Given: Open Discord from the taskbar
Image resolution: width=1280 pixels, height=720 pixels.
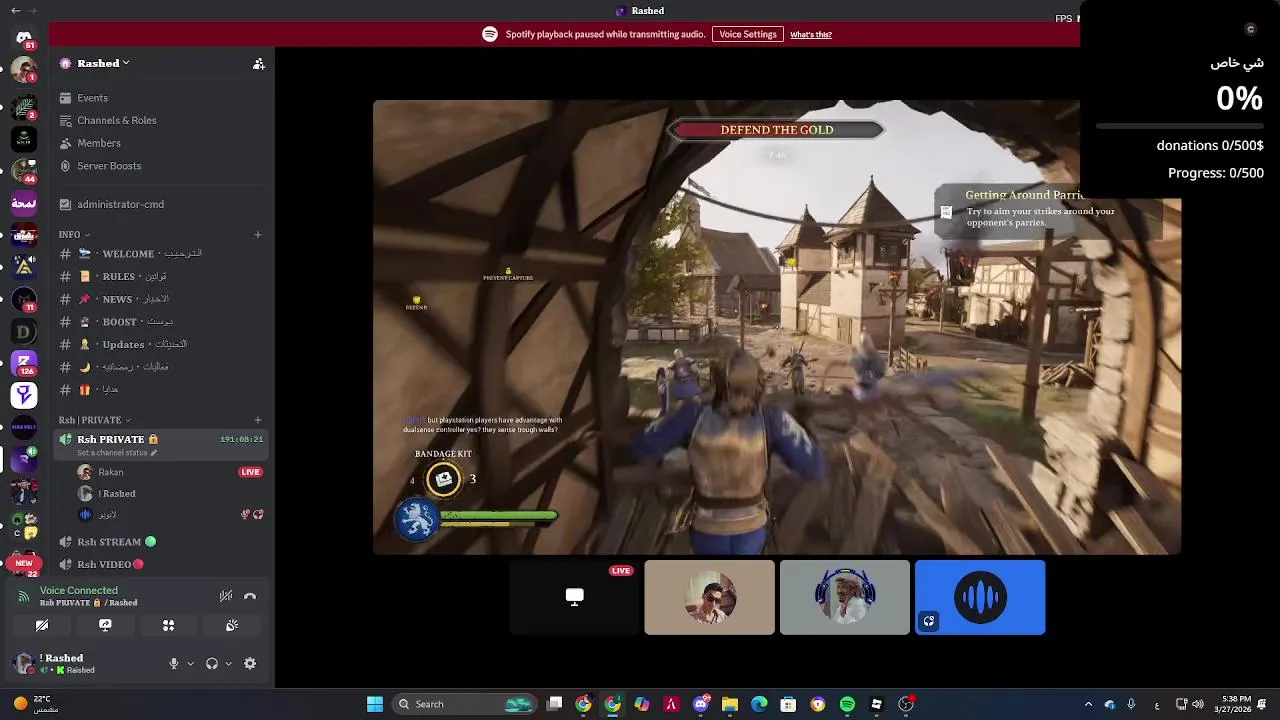Looking at the screenshot, I should 700,704.
